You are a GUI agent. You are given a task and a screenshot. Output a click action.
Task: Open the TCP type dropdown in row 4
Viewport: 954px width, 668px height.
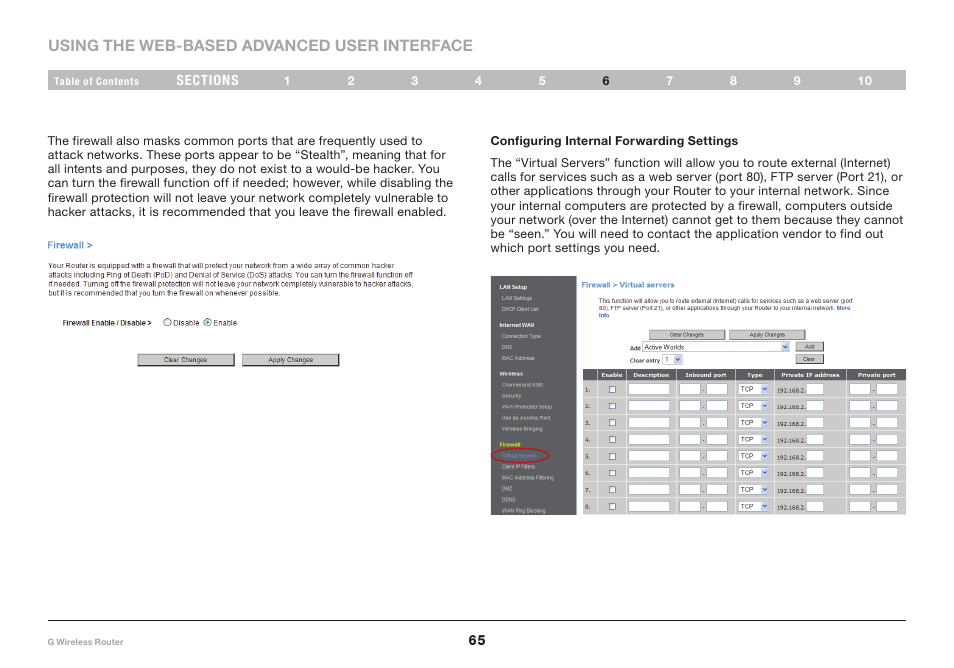[754, 439]
